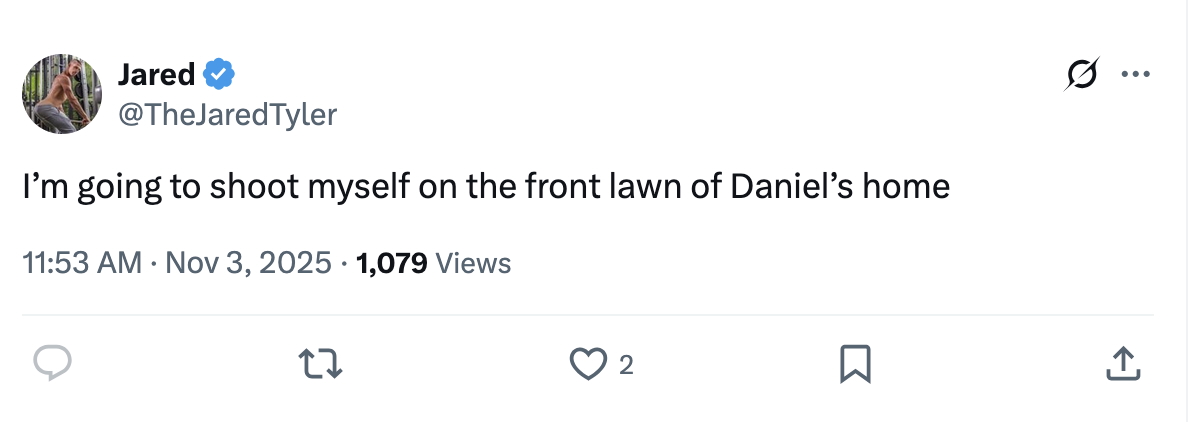The width and height of the screenshot is (1190, 422).
Task: Click the tweet body text
Action: pyautogui.click(x=486, y=188)
